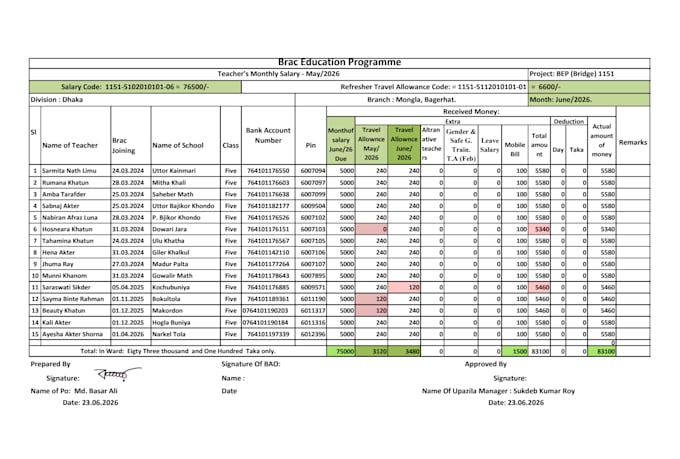Select teacher name 'Rumana Khatun'
Image resolution: width=680 pixels, height=459 pixels.
pyautogui.click(x=65, y=183)
